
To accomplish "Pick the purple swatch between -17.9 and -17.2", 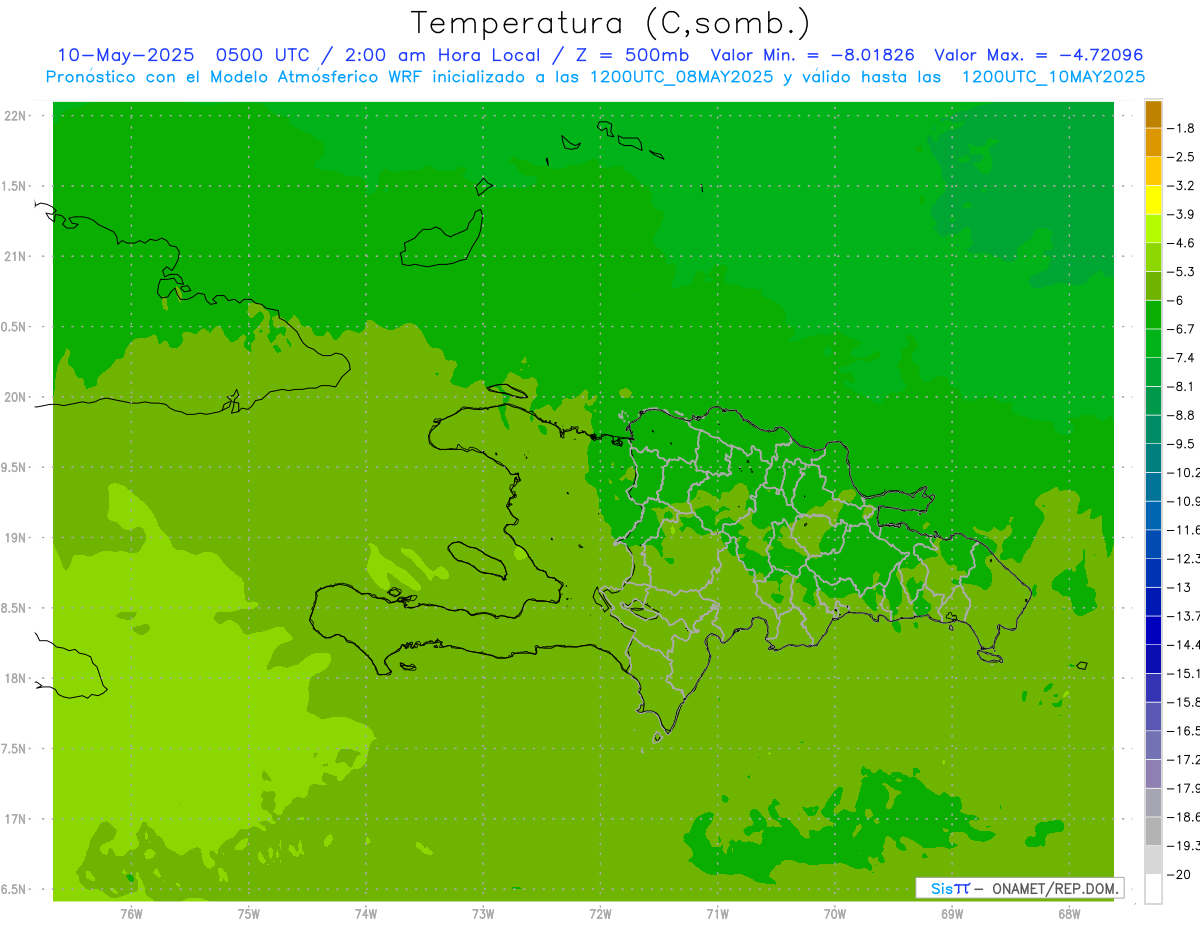I will pyautogui.click(x=1153, y=774).
